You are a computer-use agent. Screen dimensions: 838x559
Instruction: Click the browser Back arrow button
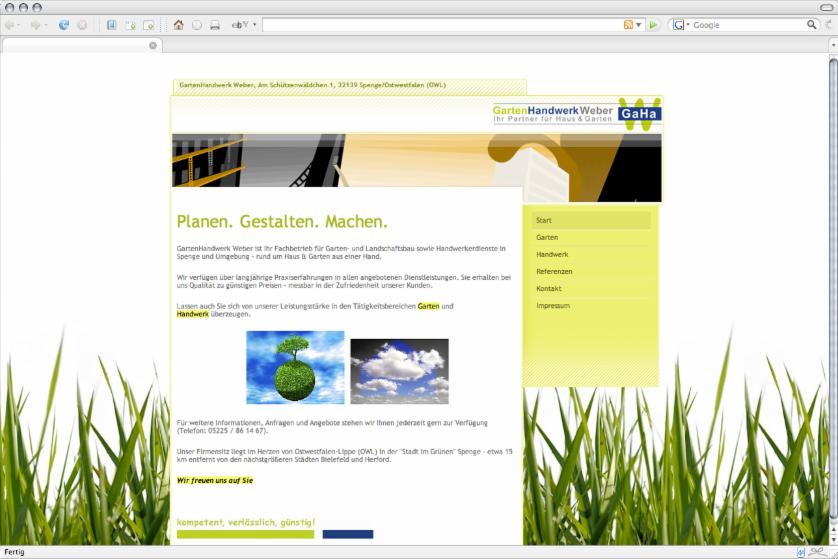click(x=11, y=25)
